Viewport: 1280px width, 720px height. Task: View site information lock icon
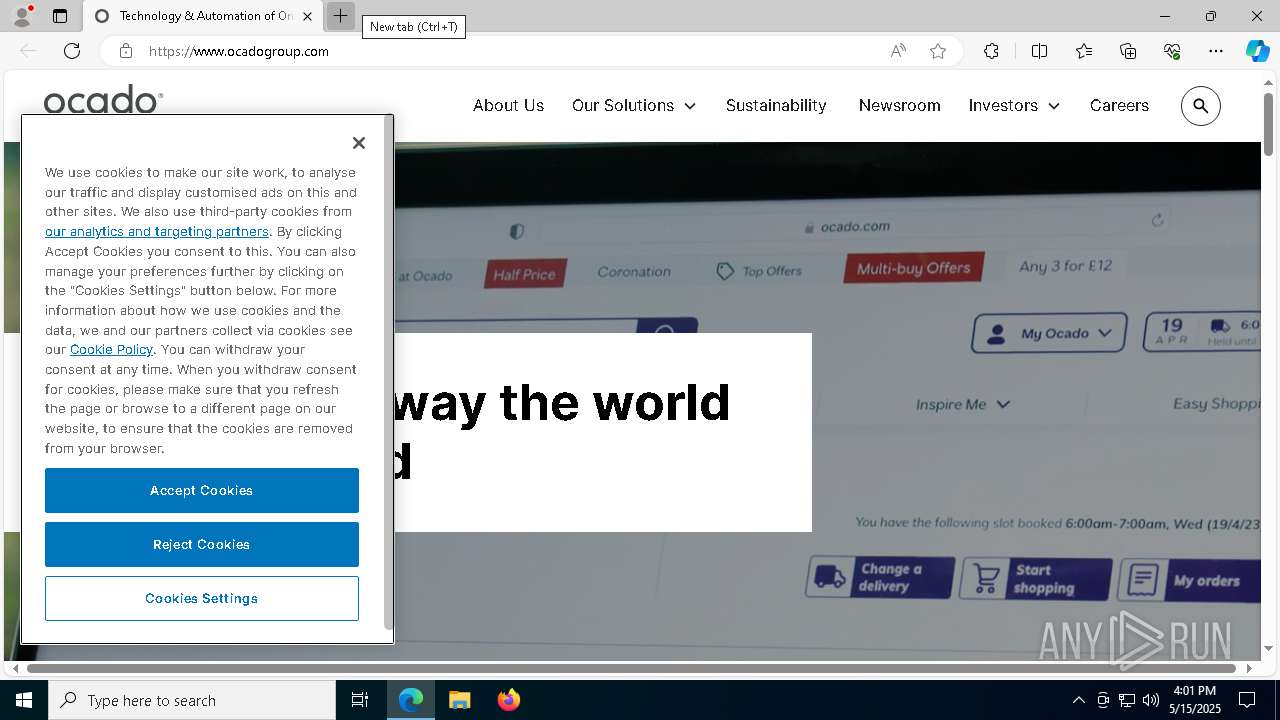(x=126, y=51)
